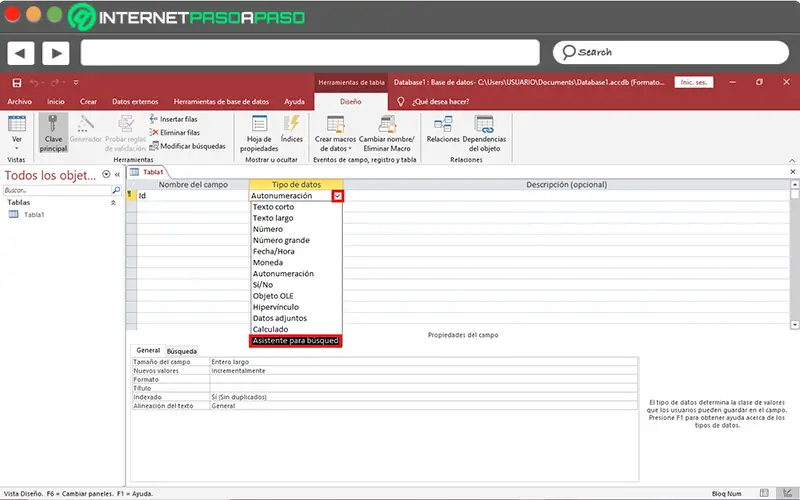
Task: Choose Calculado data type
Action: point(270,330)
